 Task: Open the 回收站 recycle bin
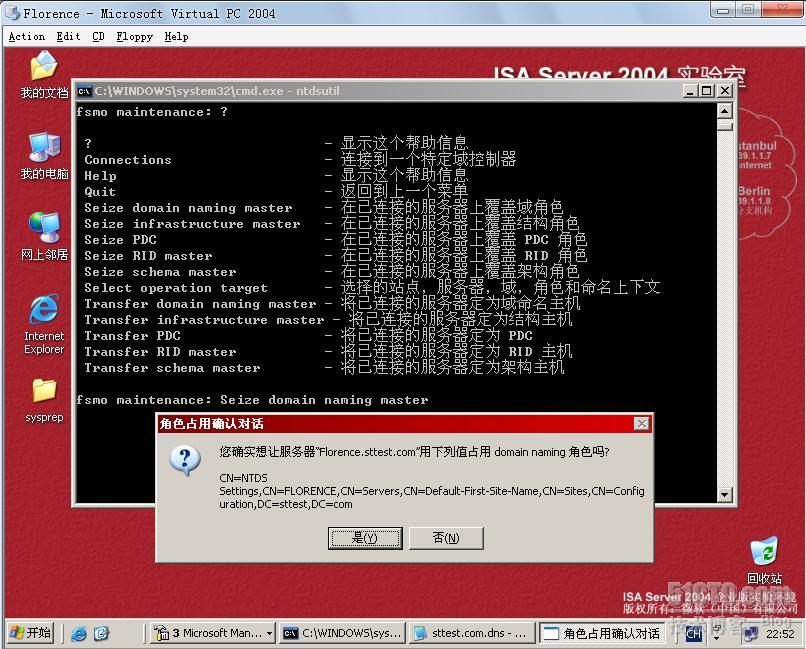764,560
